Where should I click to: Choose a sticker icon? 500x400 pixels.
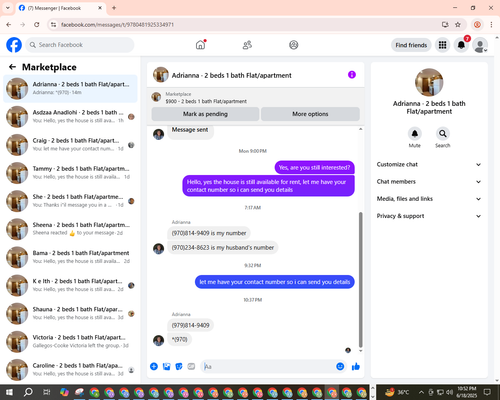coord(179,367)
